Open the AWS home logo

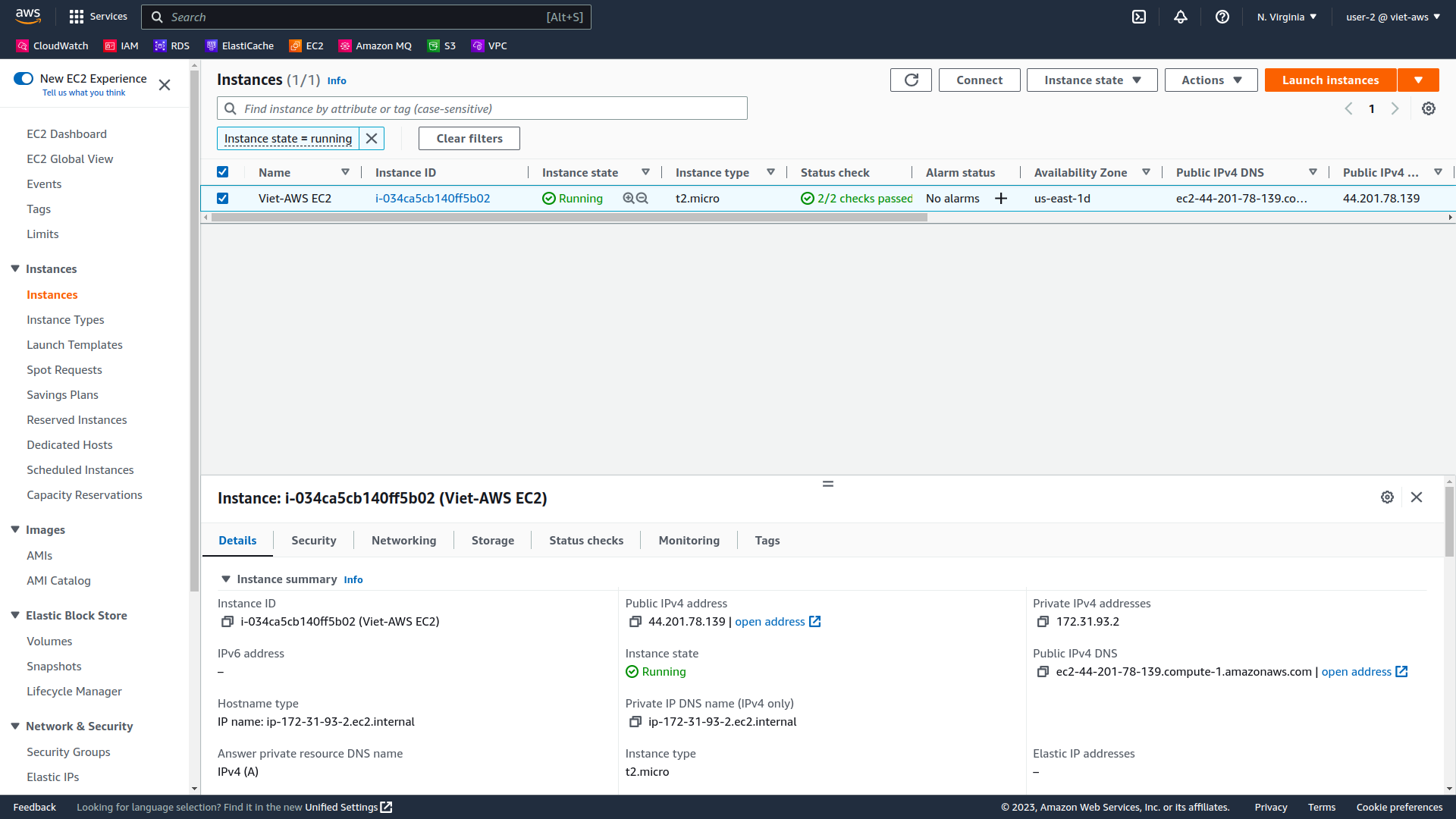(x=28, y=16)
